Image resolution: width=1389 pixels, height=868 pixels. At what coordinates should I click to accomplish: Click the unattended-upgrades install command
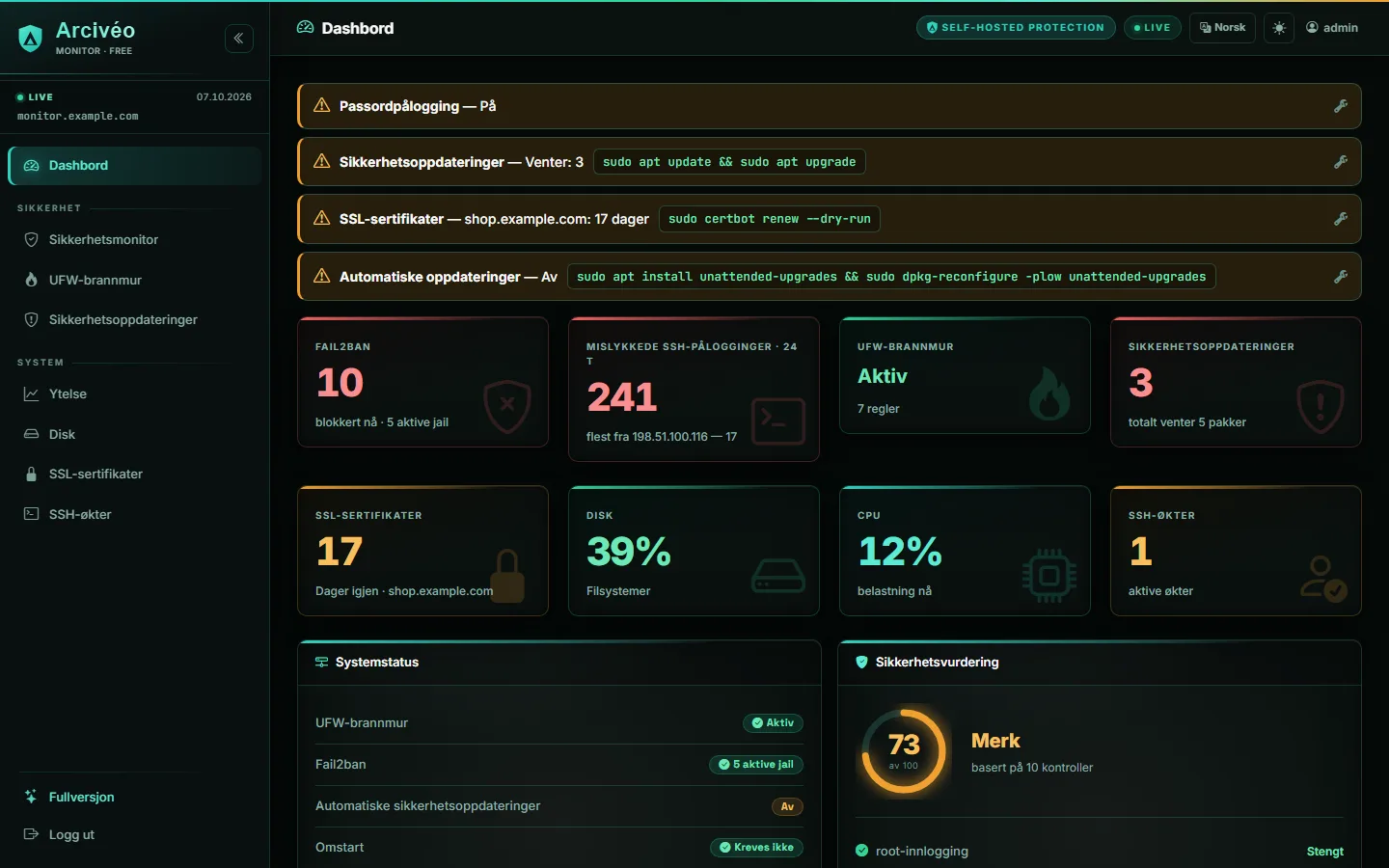891,277
